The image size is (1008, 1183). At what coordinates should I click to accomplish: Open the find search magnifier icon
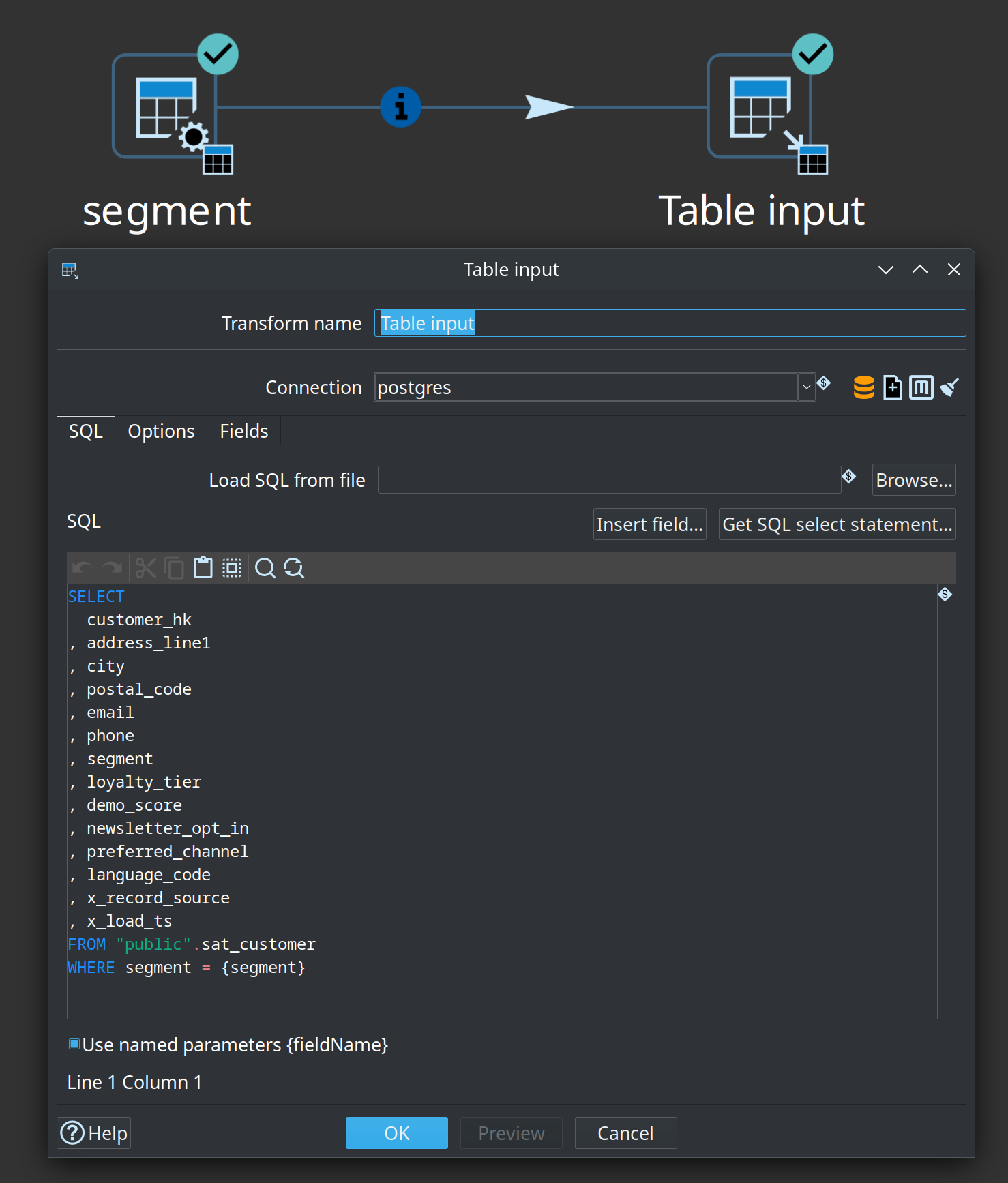(265, 568)
